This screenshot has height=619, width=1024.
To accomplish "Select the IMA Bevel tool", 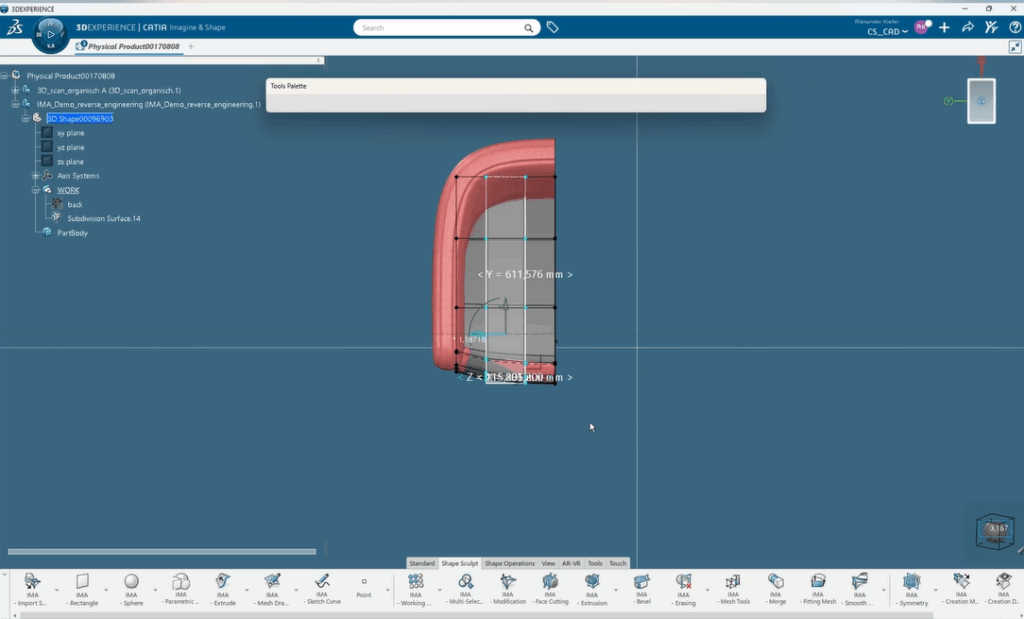I will click(x=641, y=582).
